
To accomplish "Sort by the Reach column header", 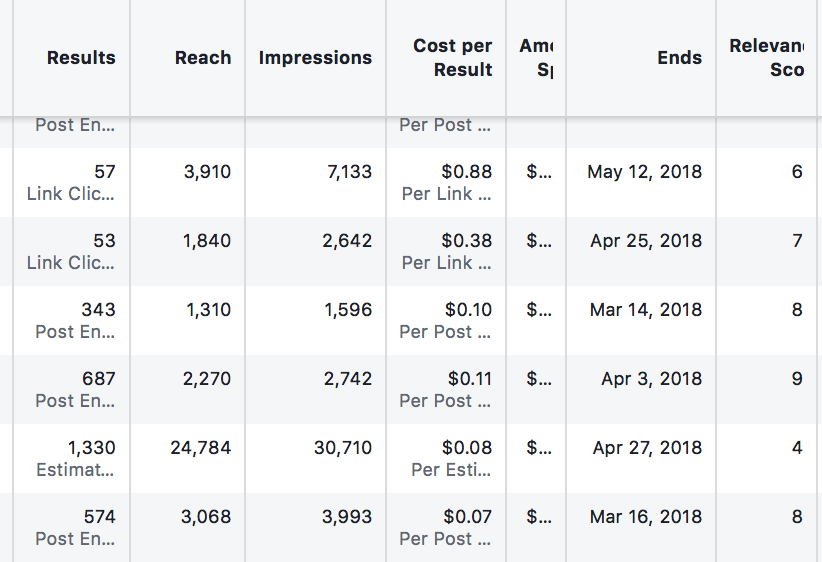I will click(x=203, y=58).
